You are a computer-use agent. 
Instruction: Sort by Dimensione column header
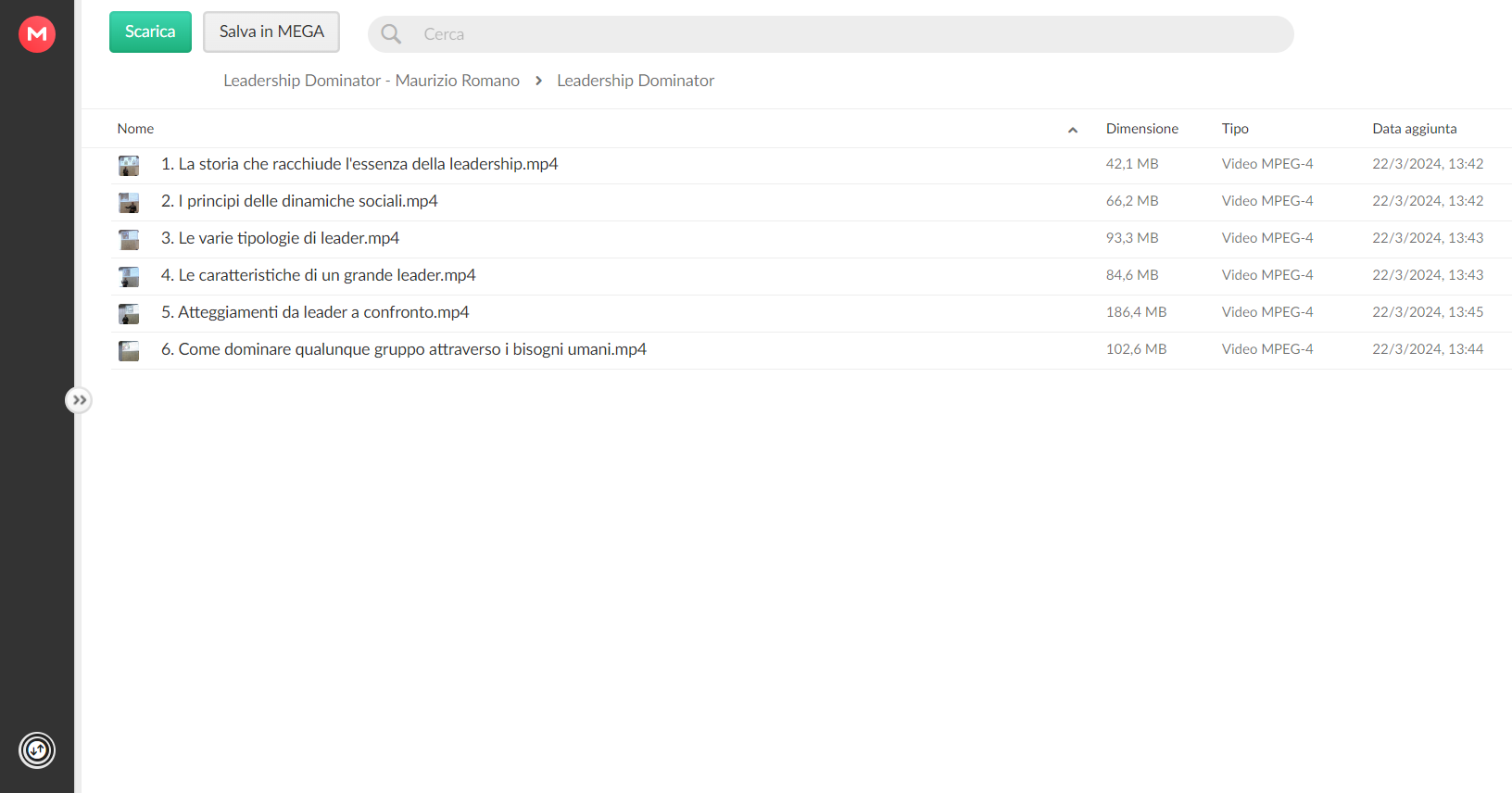(1142, 129)
